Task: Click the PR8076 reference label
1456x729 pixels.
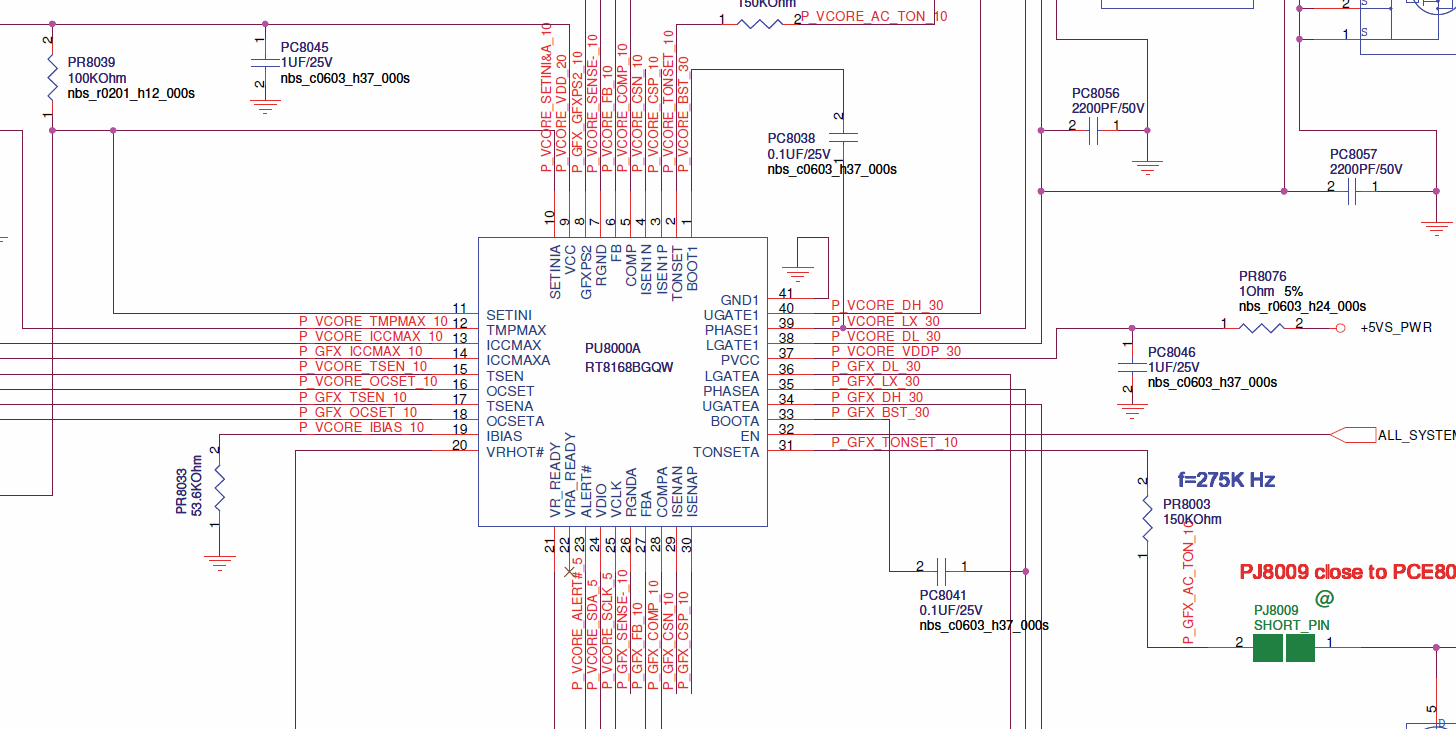Action: click(1263, 276)
